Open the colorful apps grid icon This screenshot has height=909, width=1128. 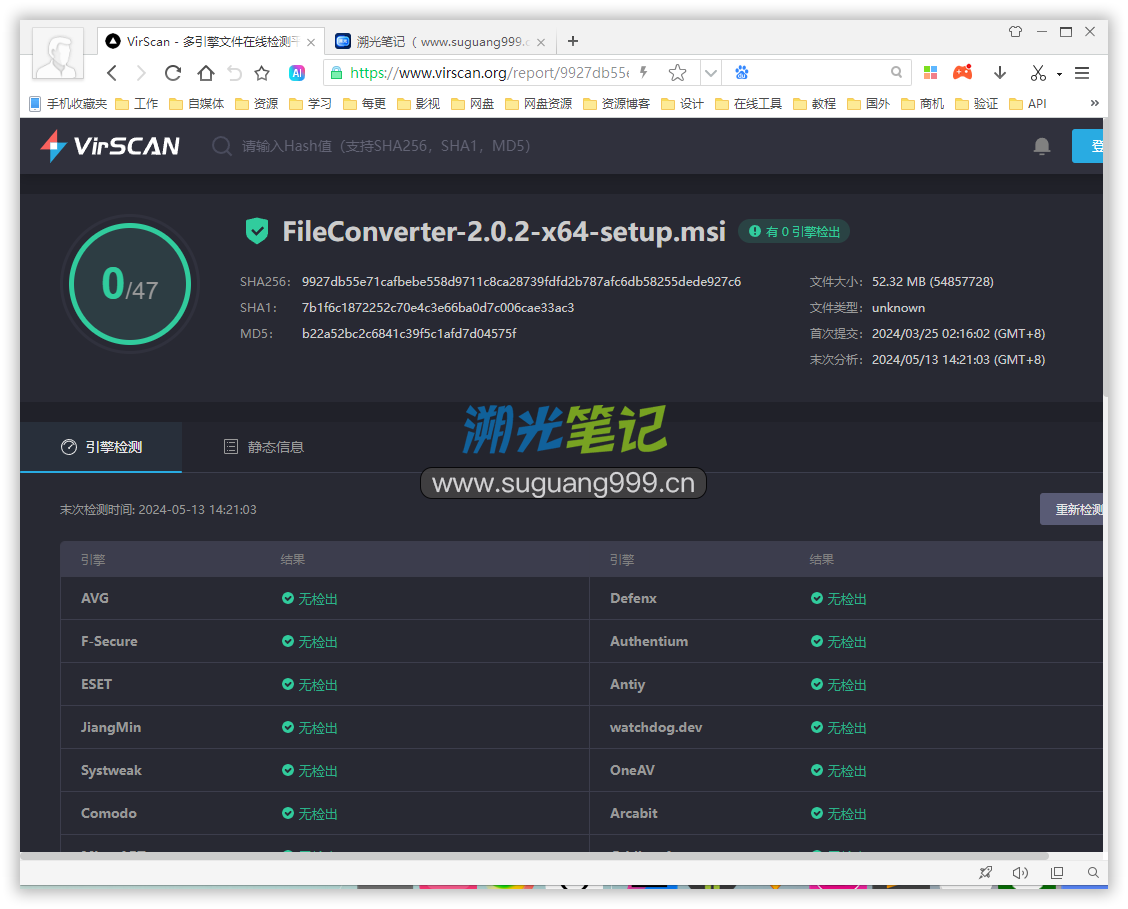pyautogui.click(x=930, y=73)
